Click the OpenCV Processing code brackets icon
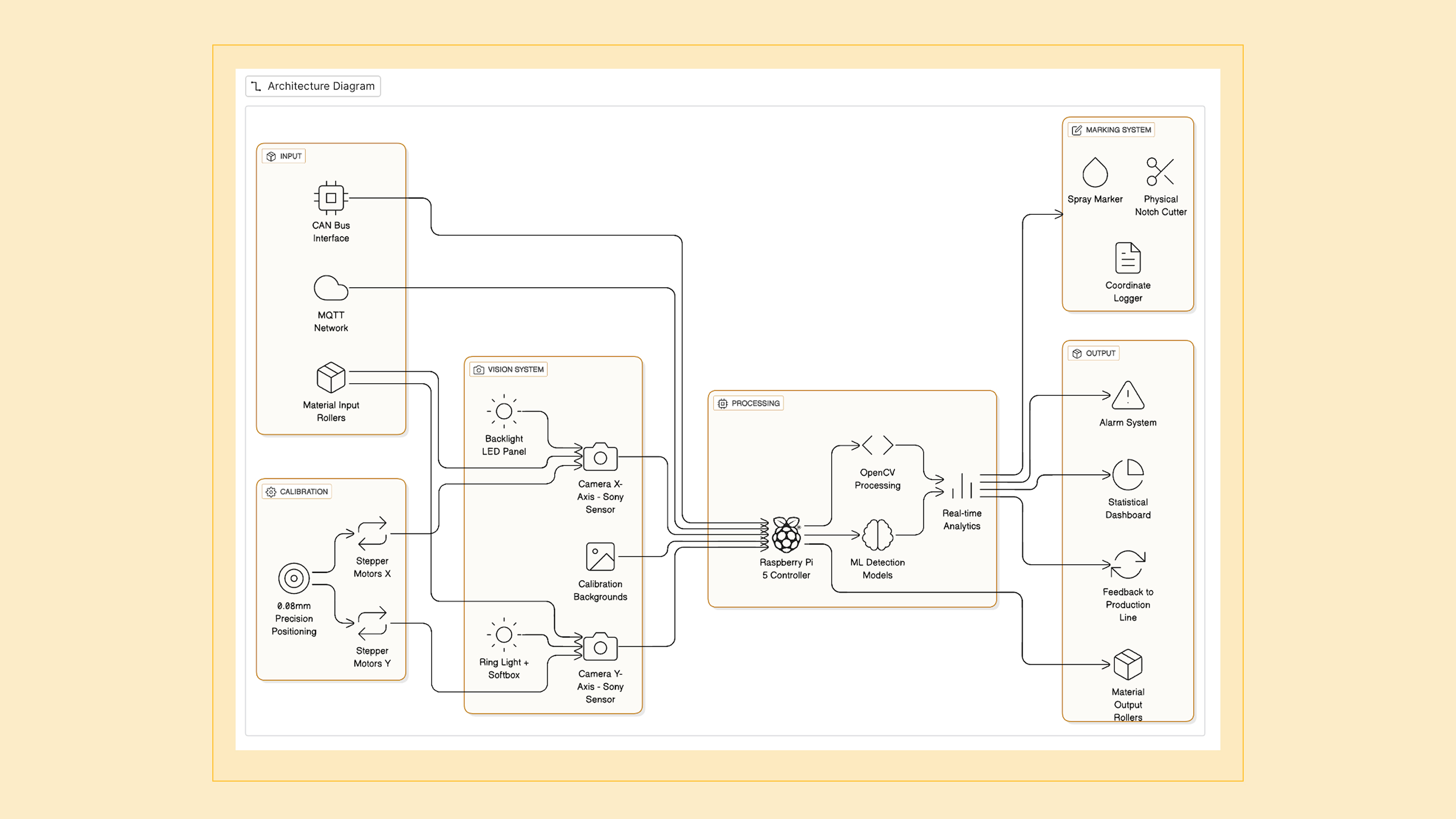This screenshot has height=819, width=1456. coord(877,445)
